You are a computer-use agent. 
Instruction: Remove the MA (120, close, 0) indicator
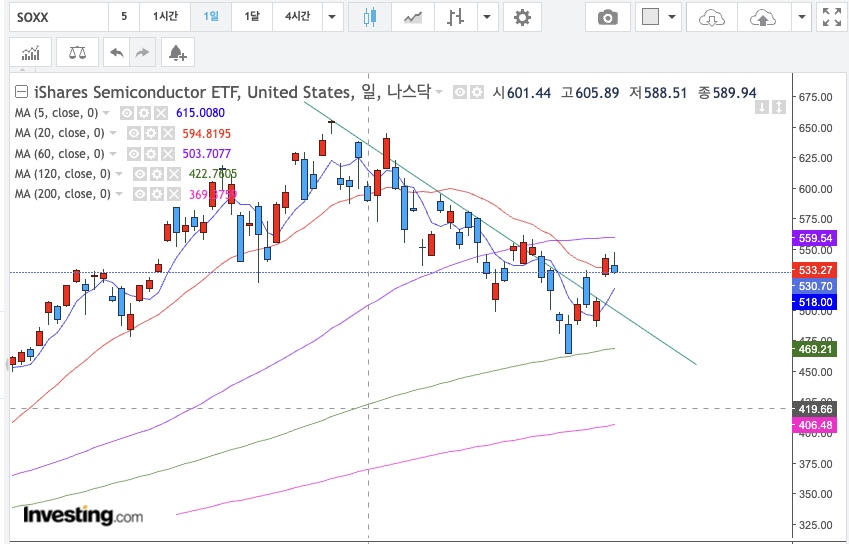tap(173, 174)
